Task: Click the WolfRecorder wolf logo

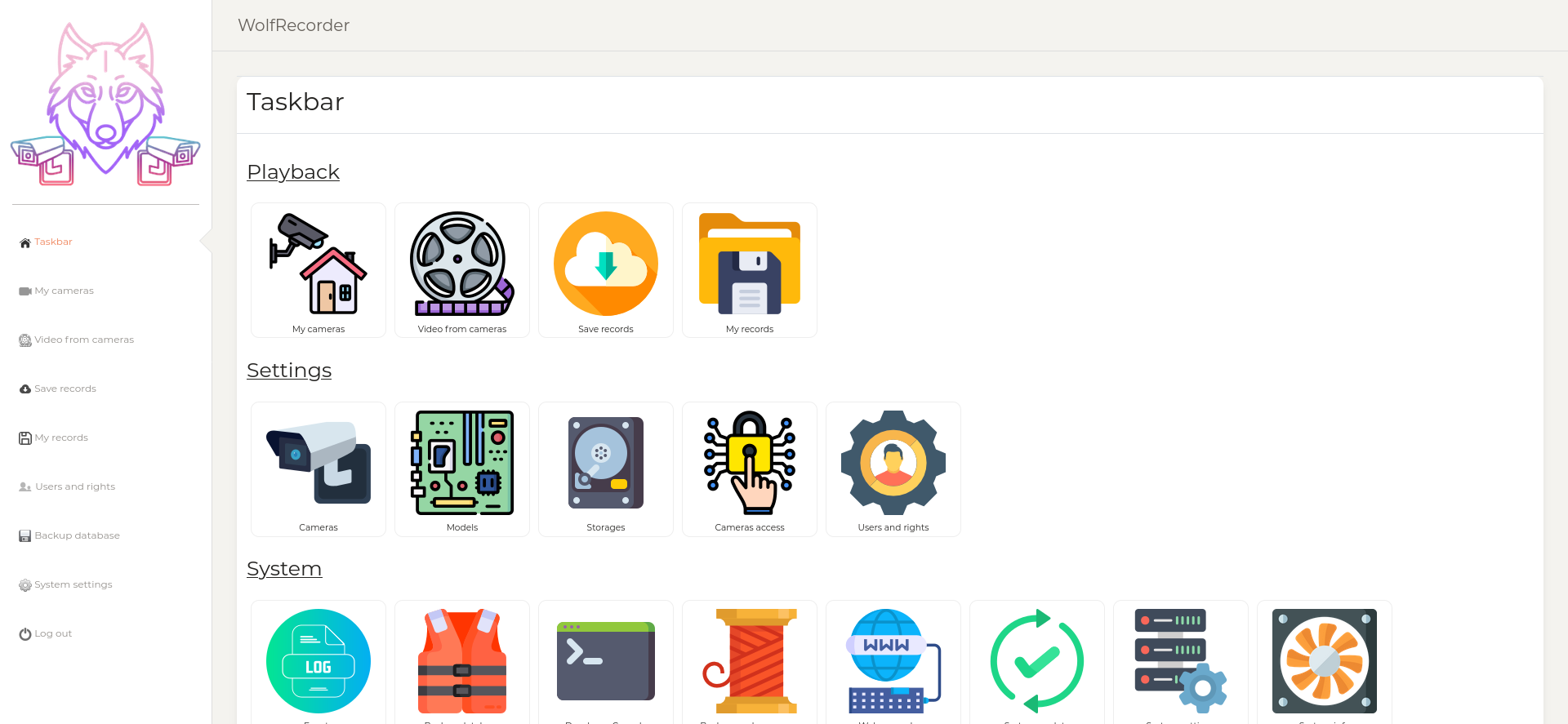Action: (x=105, y=104)
